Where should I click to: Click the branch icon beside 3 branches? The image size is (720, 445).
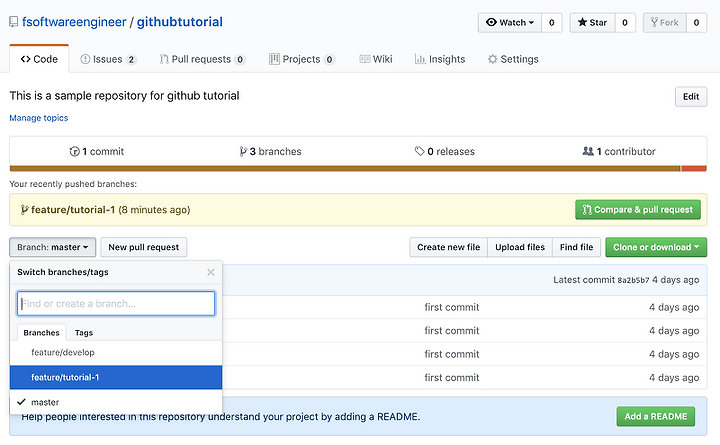click(x=243, y=151)
